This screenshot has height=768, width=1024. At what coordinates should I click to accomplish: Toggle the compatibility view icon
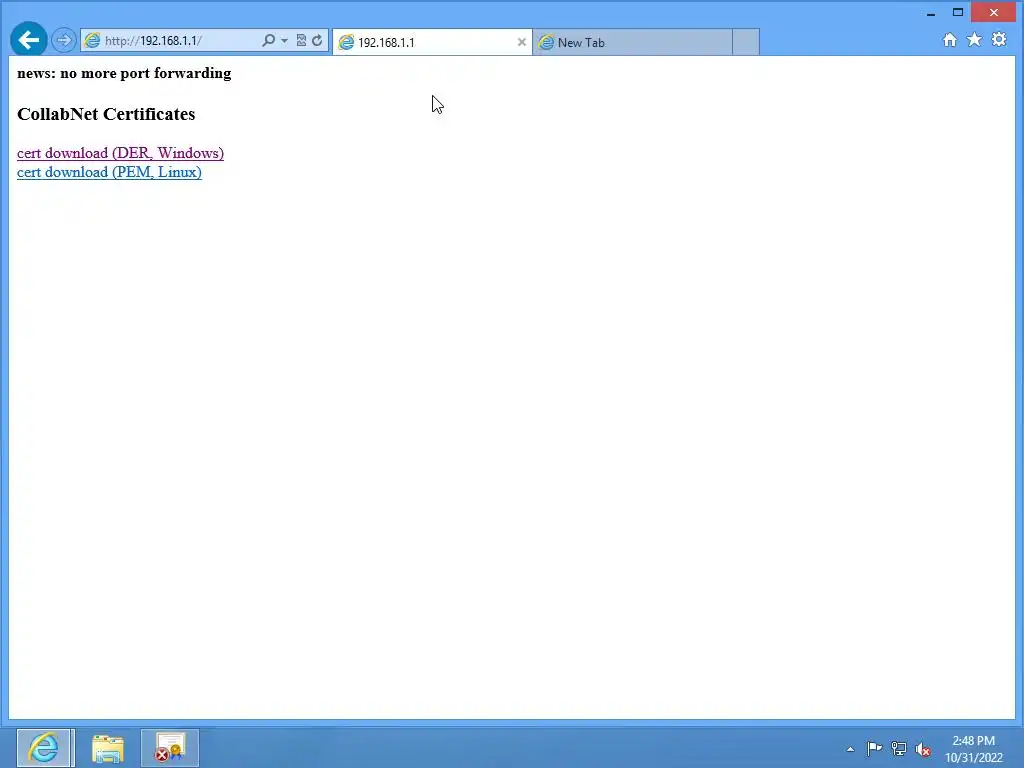tap(301, 40)
